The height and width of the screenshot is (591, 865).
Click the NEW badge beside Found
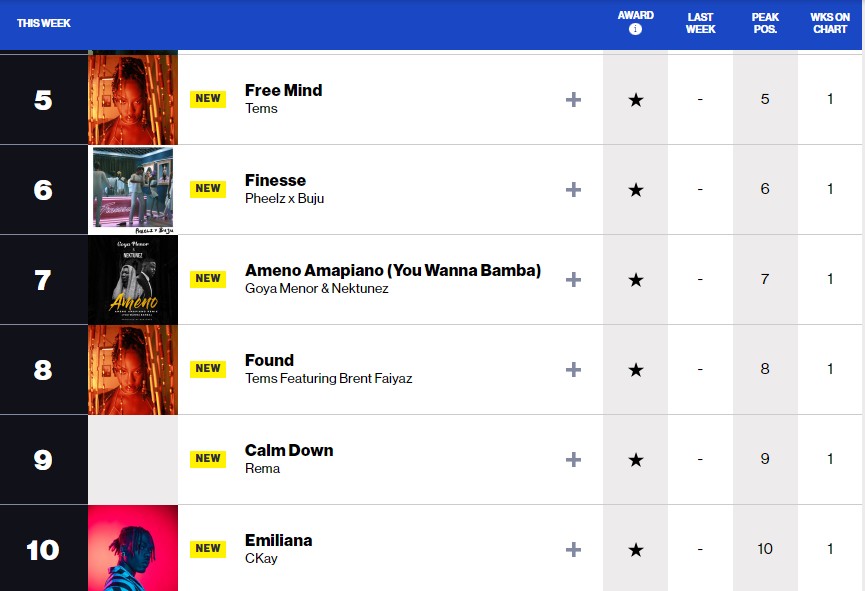pyautogui.click(x=208, y=368)
